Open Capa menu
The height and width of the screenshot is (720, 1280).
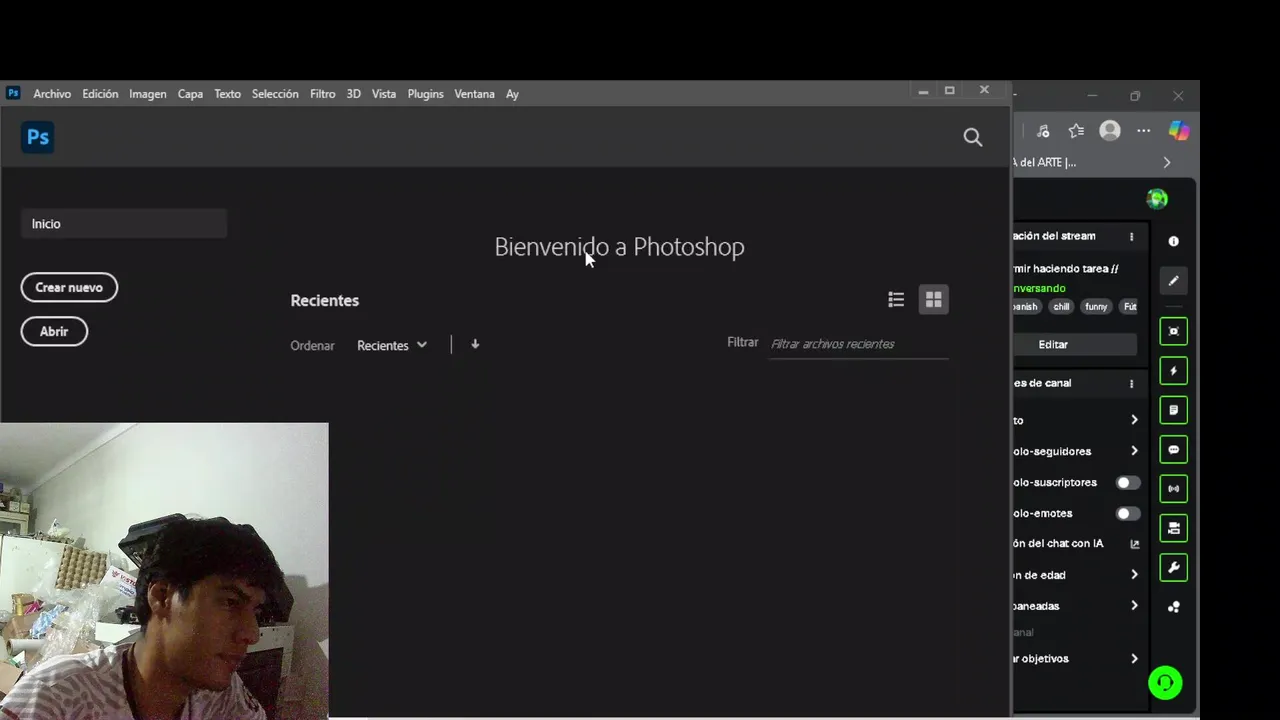190,94
